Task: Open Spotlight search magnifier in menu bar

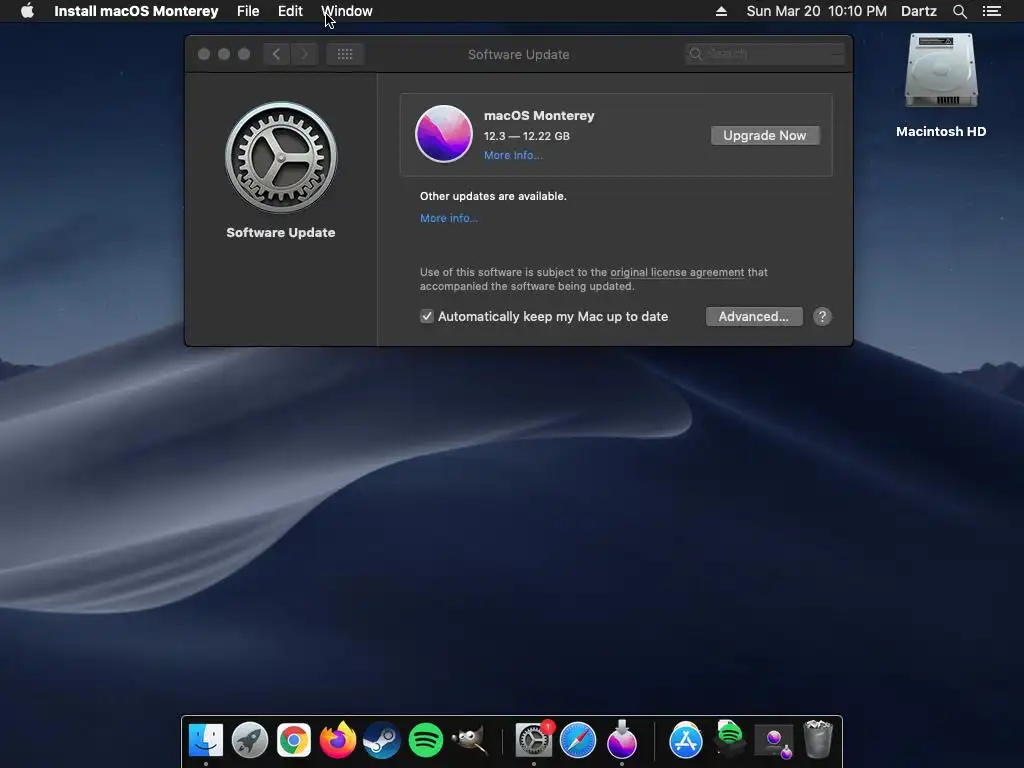Action: 959,11
